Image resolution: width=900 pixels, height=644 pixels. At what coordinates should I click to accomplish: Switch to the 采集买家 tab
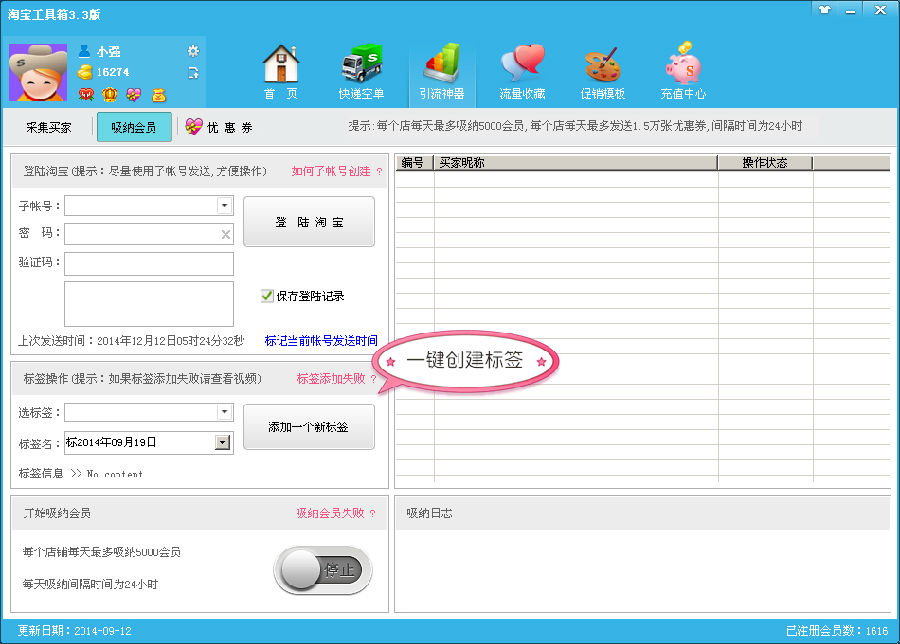tap(49, 128)
